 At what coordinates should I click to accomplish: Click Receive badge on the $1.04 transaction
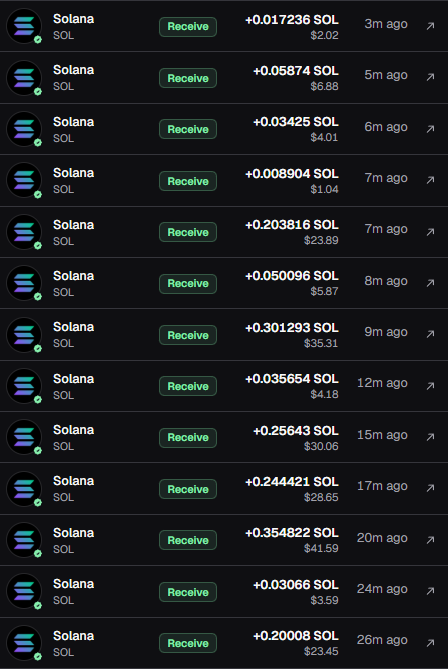pyautogui.click(x=188, y=181)
